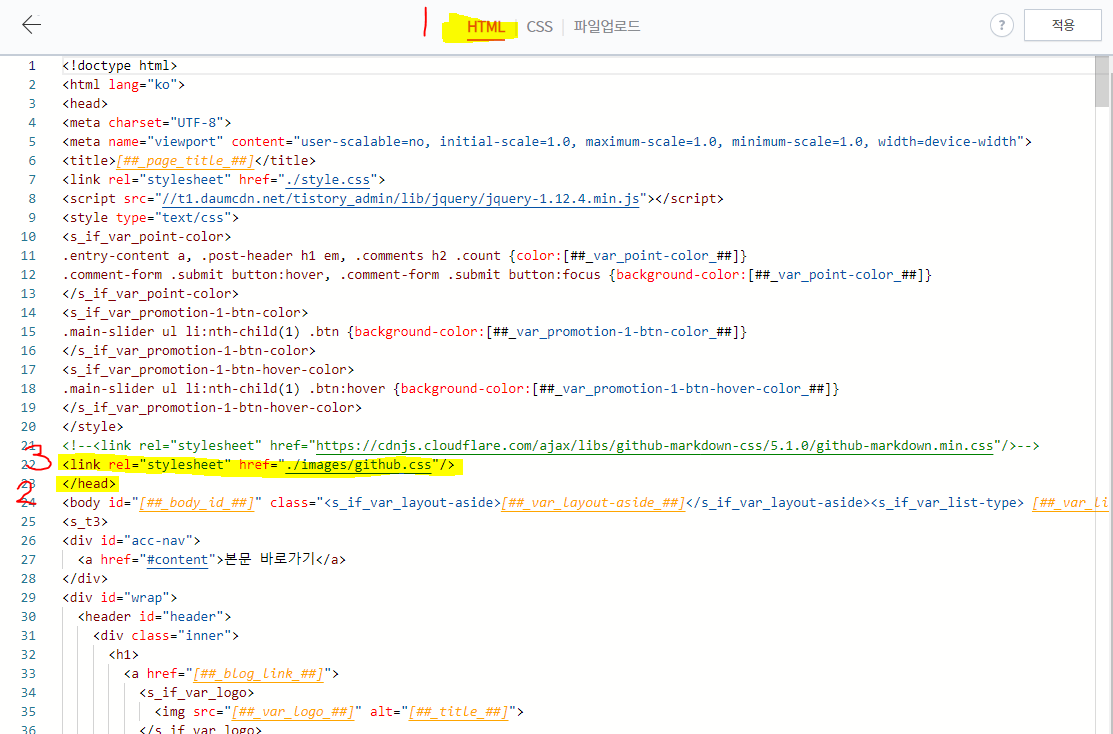Click the [##_var_logo_##] placeholder
The image size is (1113, 734).
[x=292, y=711]
